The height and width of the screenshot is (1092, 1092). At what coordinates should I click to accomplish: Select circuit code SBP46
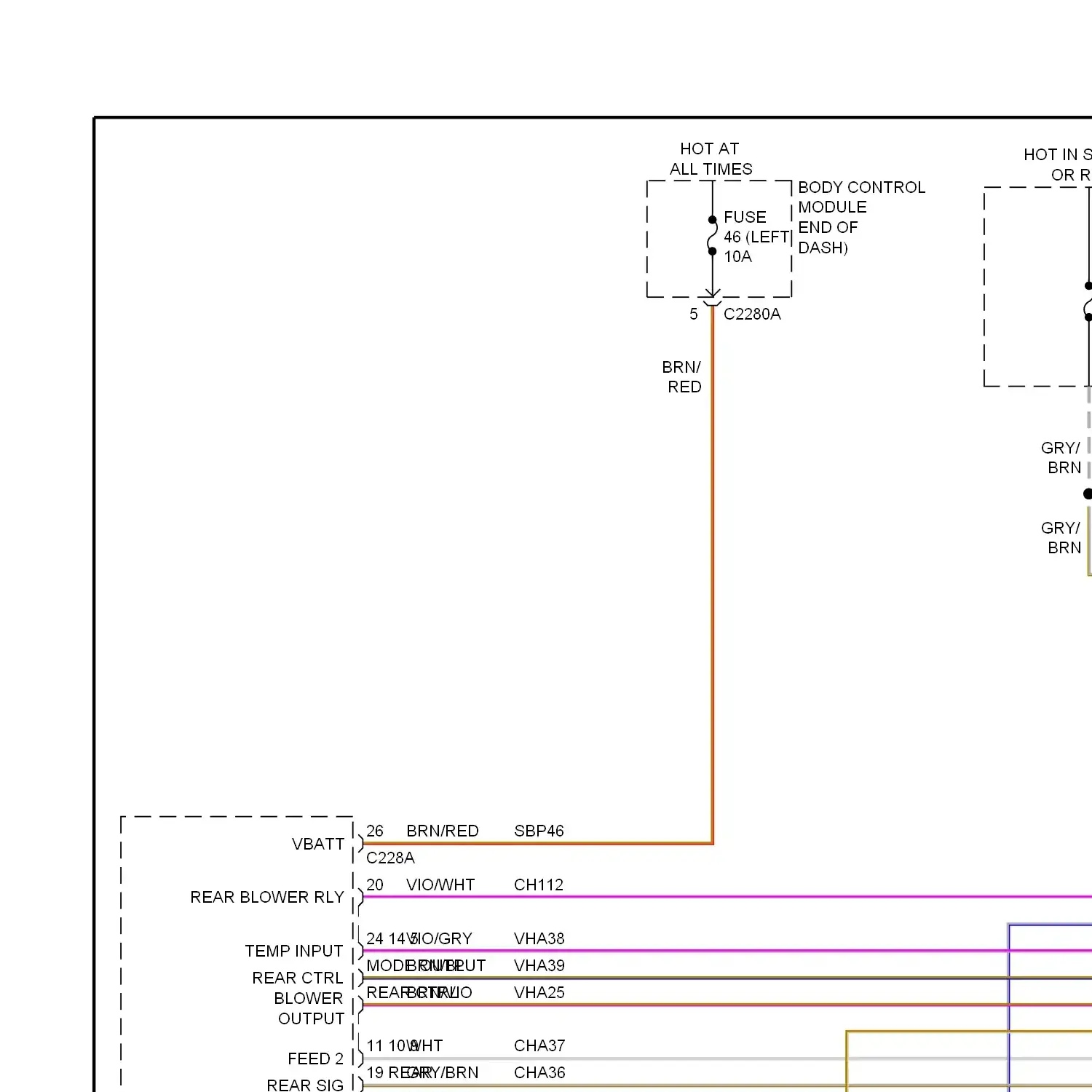point(539,831)
